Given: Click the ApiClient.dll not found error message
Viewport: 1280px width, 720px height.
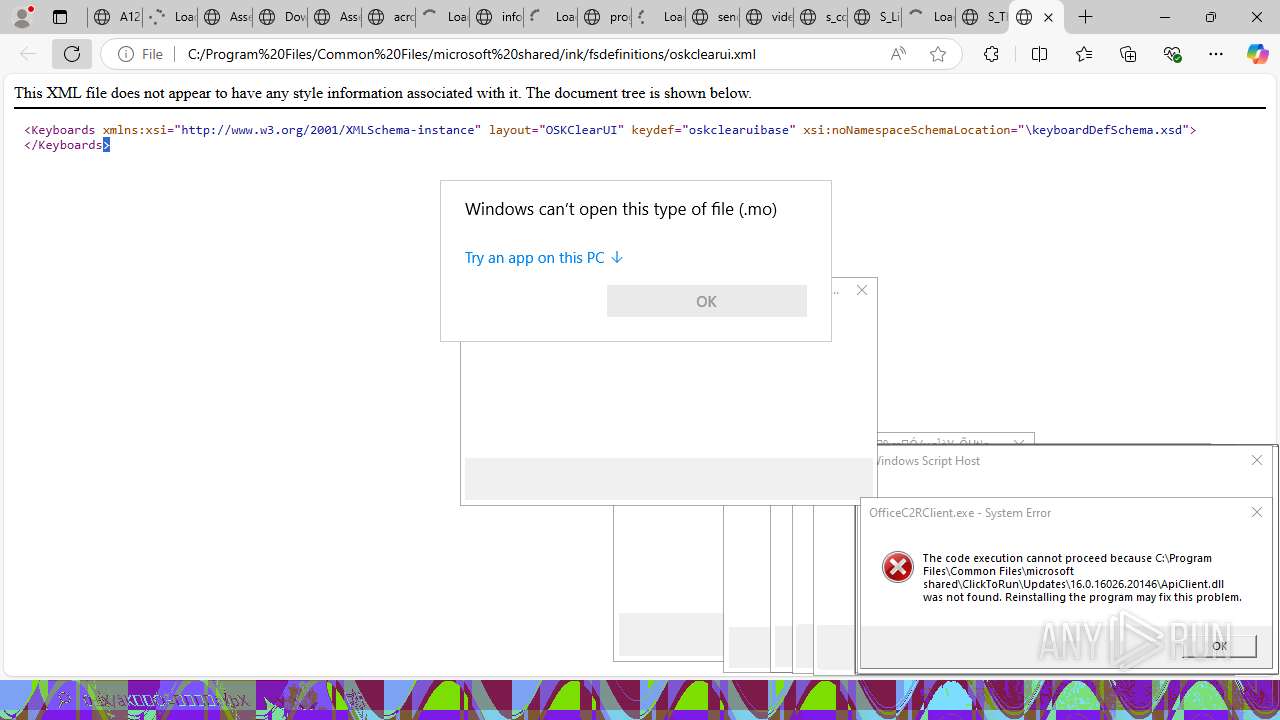Looking at the screenshot, I should click(x=1082, y=578).
